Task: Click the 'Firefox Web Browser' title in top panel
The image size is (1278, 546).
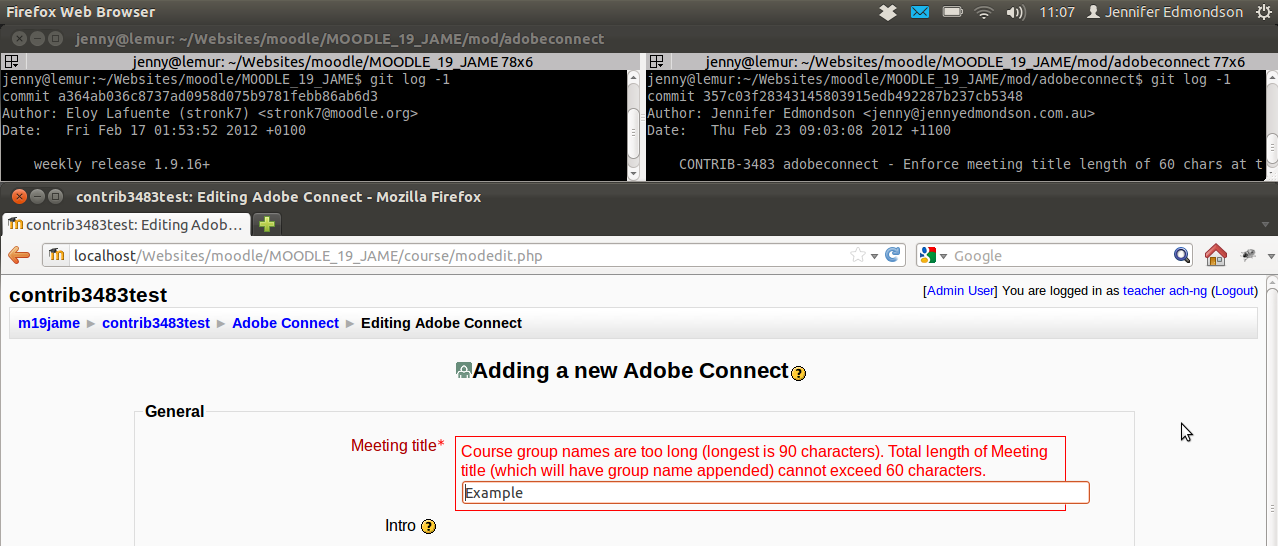Action: (81, 12)
